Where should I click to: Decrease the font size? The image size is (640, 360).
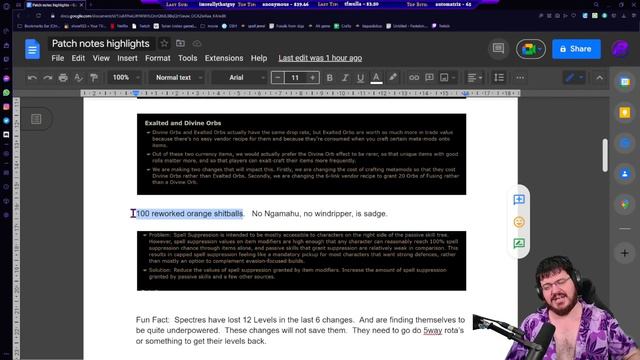pyautogui.click(x=278, y=78)
